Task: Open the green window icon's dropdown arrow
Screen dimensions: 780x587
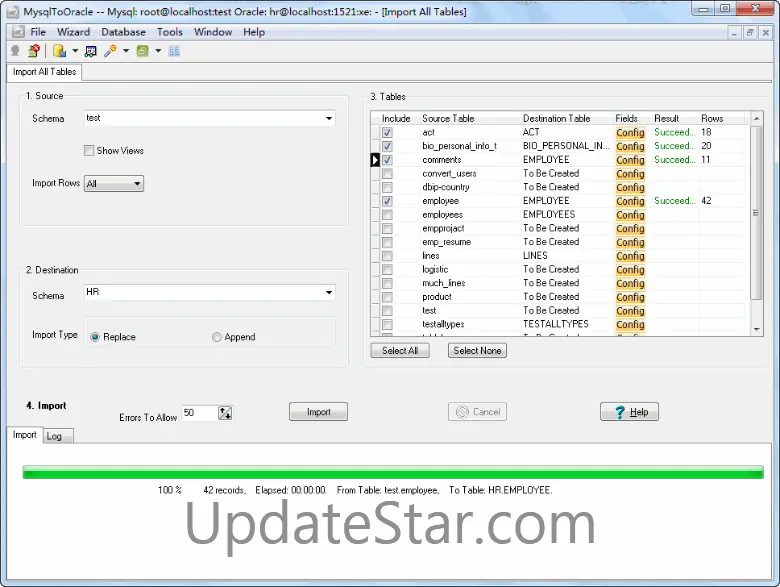Action: coord(158,51)
